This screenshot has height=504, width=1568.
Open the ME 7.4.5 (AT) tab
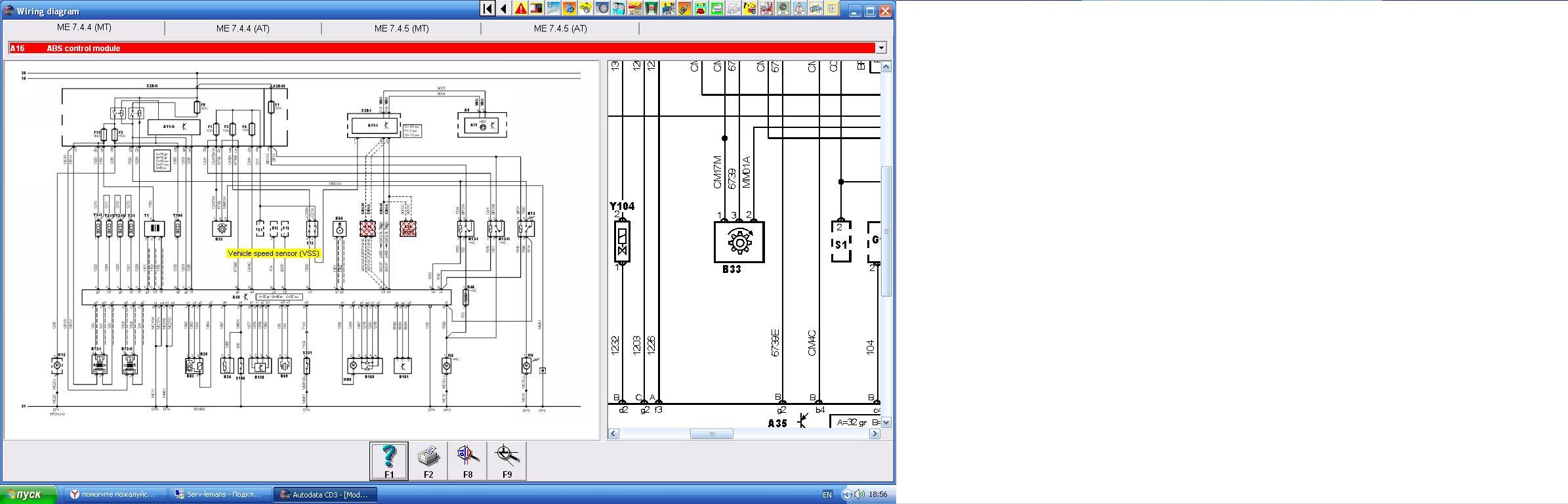click(x=560, y=28)
